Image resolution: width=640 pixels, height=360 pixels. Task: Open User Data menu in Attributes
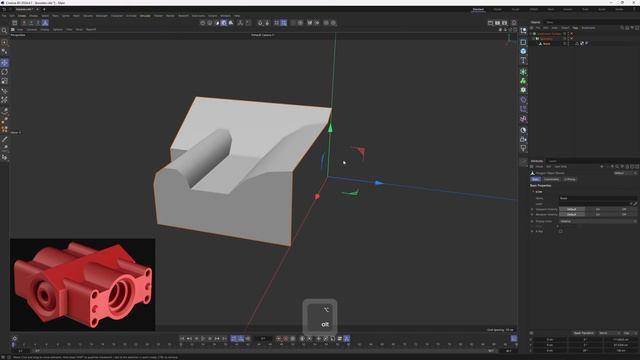tap(560, 167)
